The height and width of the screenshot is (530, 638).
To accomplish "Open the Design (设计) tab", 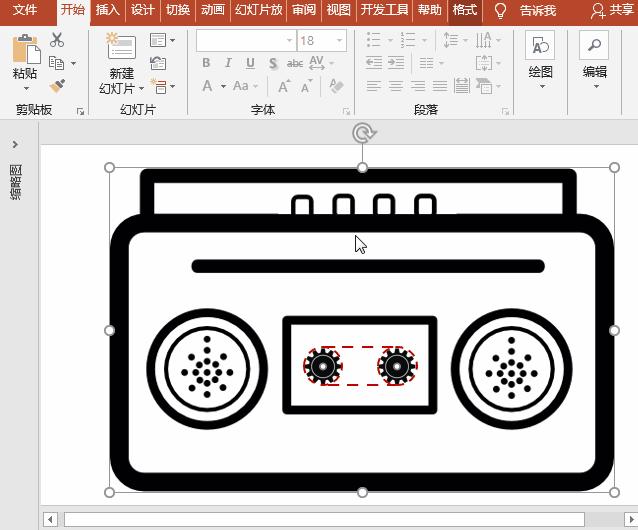I will [x=143, y=11].
